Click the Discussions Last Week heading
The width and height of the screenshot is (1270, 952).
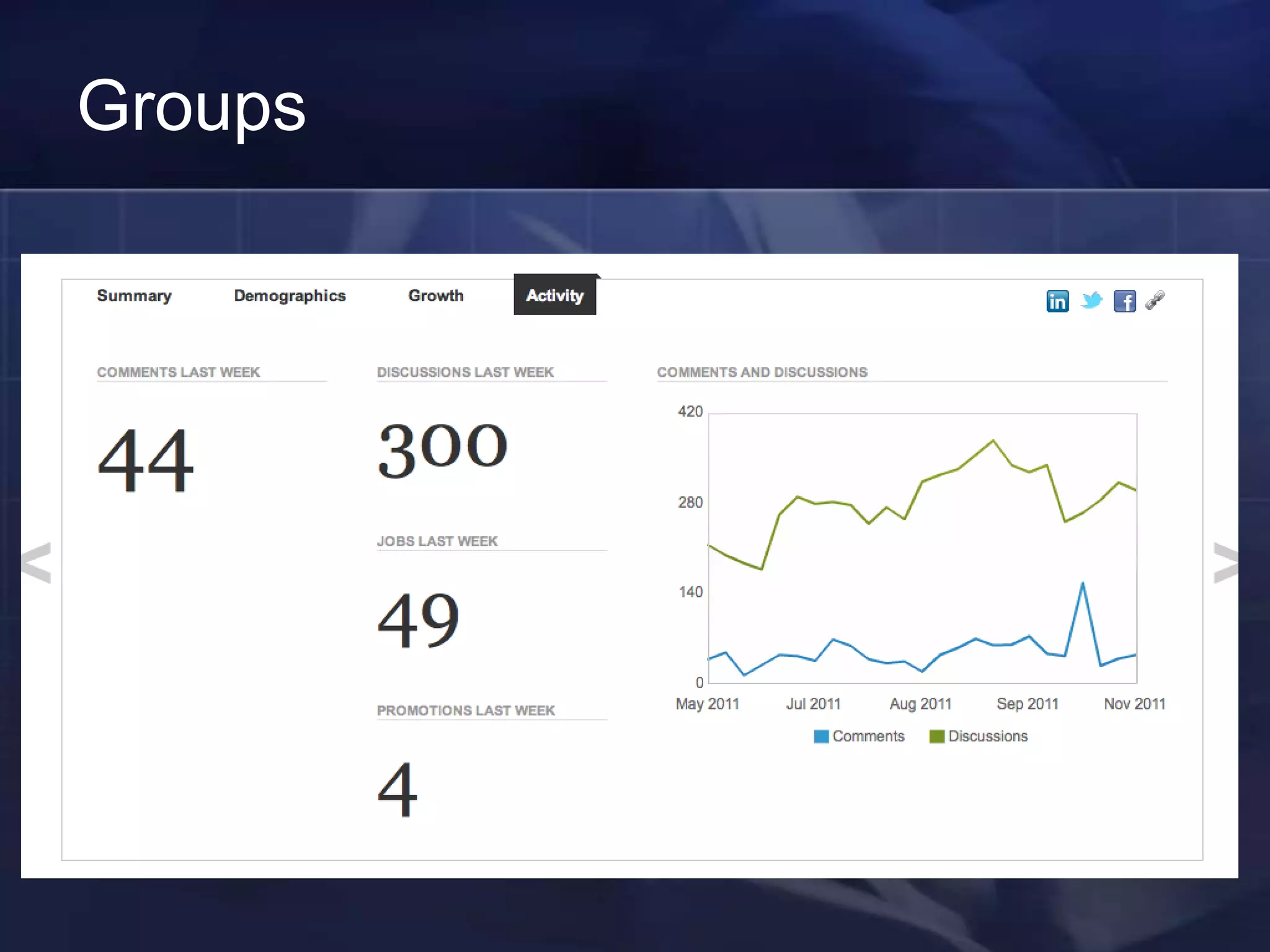465,372
